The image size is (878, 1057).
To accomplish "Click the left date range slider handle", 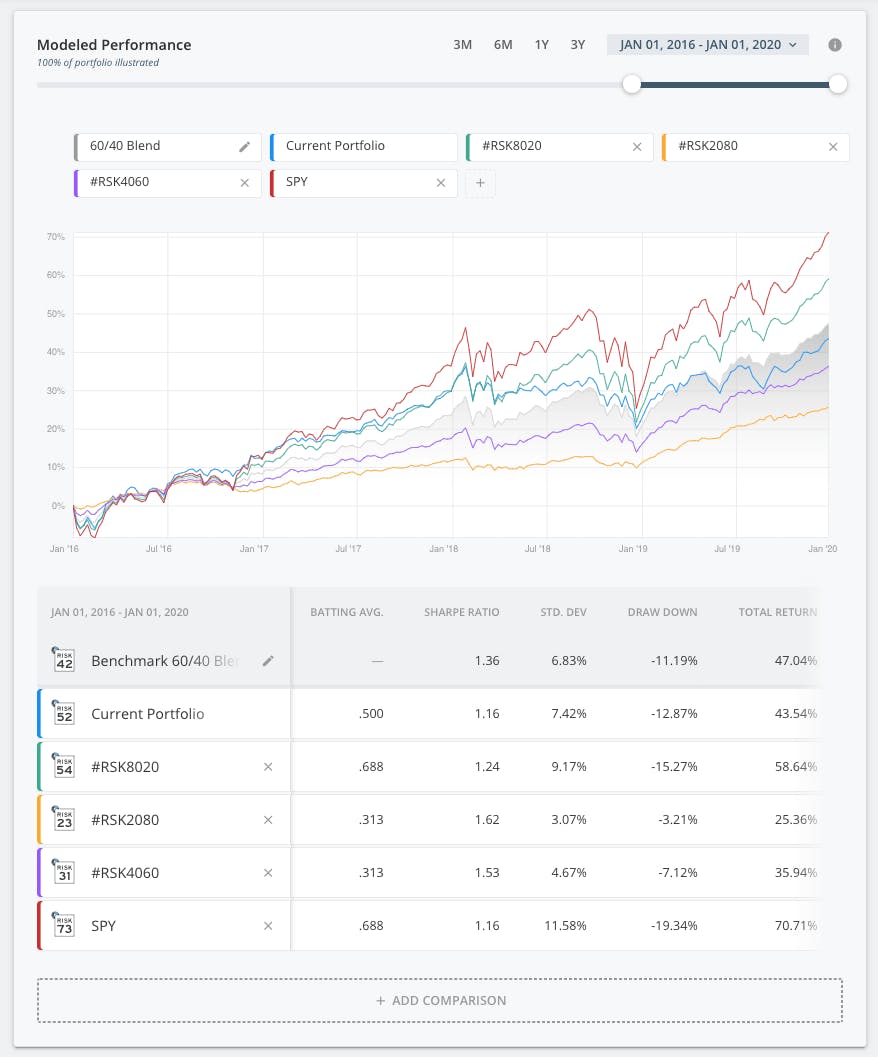I will [x=631, y=84].
